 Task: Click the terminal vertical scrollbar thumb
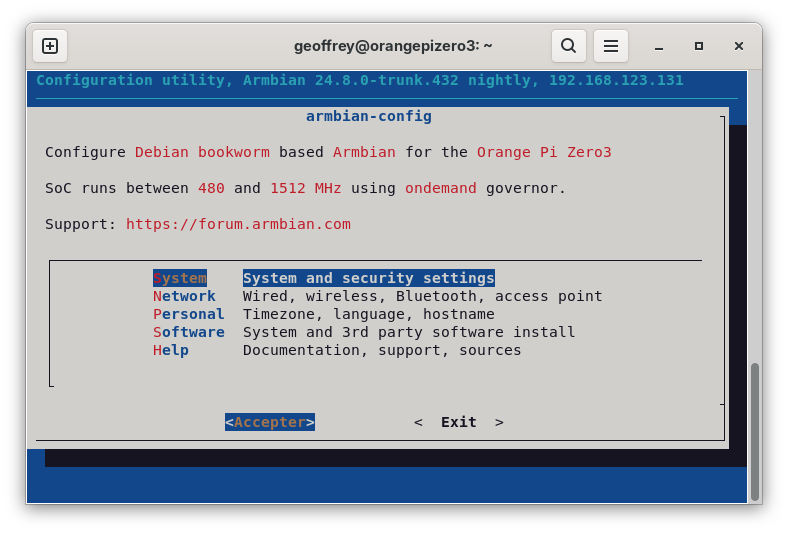[754, 432]
